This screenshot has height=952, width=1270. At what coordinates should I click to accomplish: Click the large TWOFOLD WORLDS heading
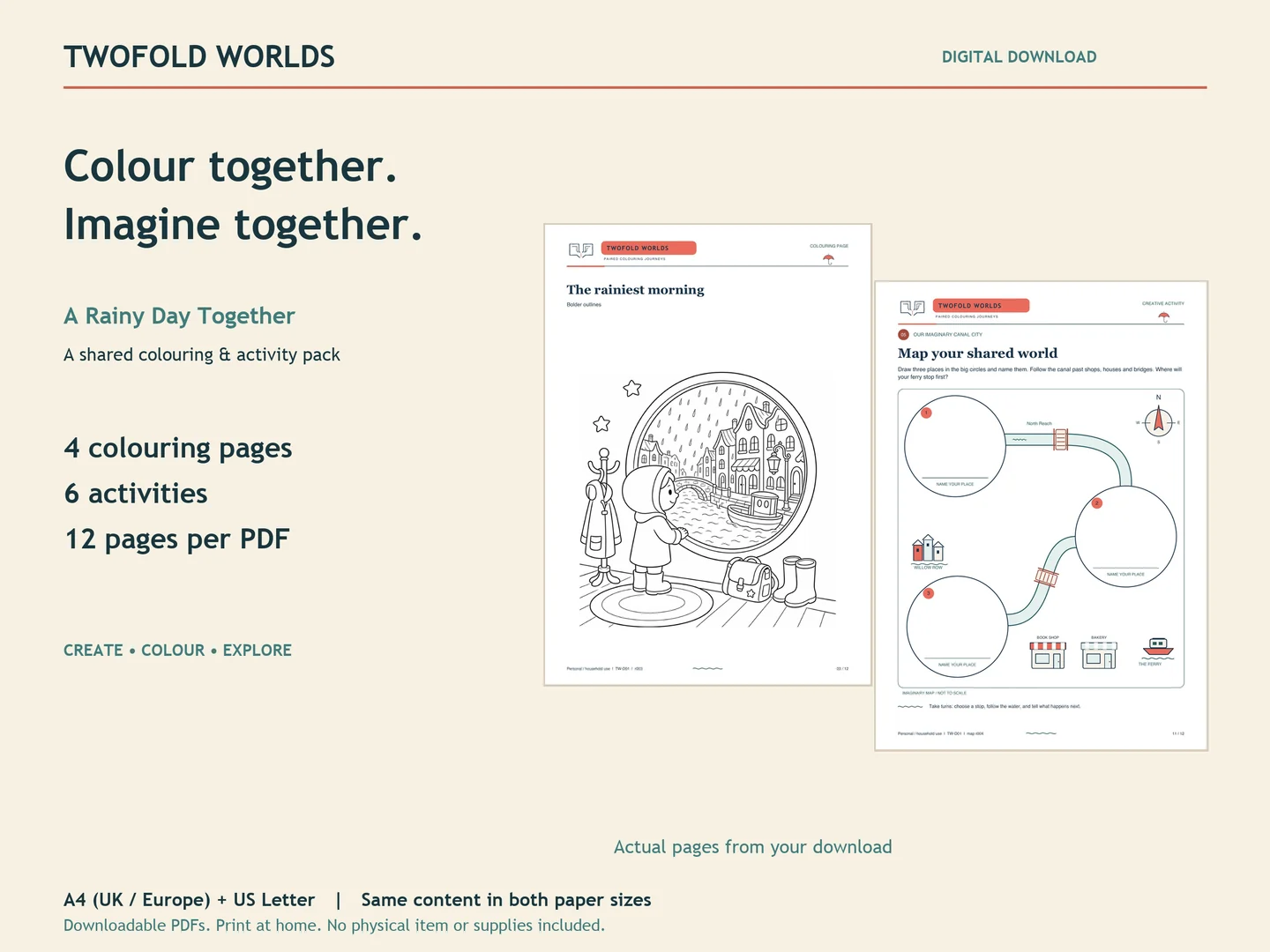(x=199, y=57)
